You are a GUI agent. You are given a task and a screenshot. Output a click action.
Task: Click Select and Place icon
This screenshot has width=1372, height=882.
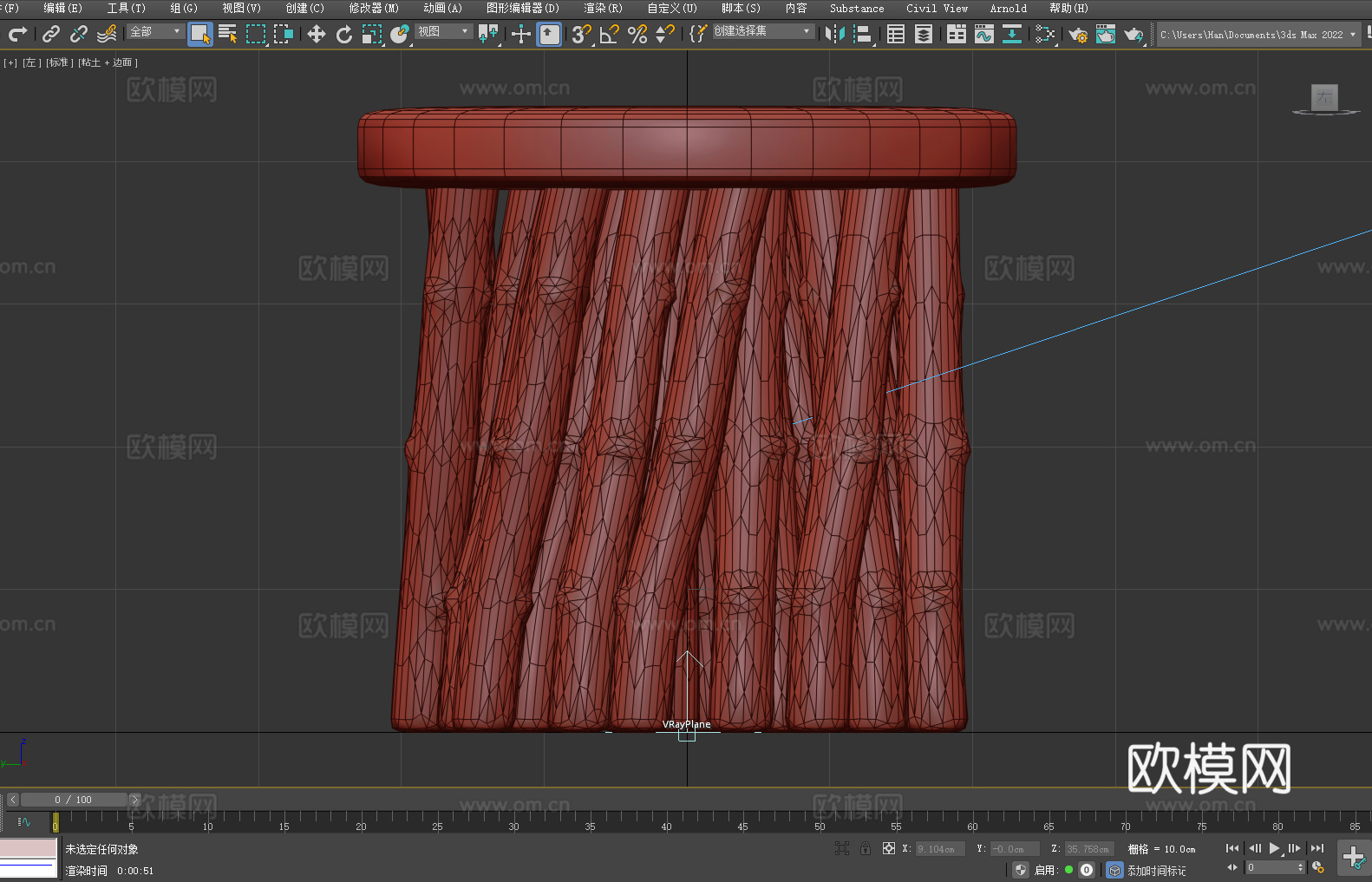(400, 34)
